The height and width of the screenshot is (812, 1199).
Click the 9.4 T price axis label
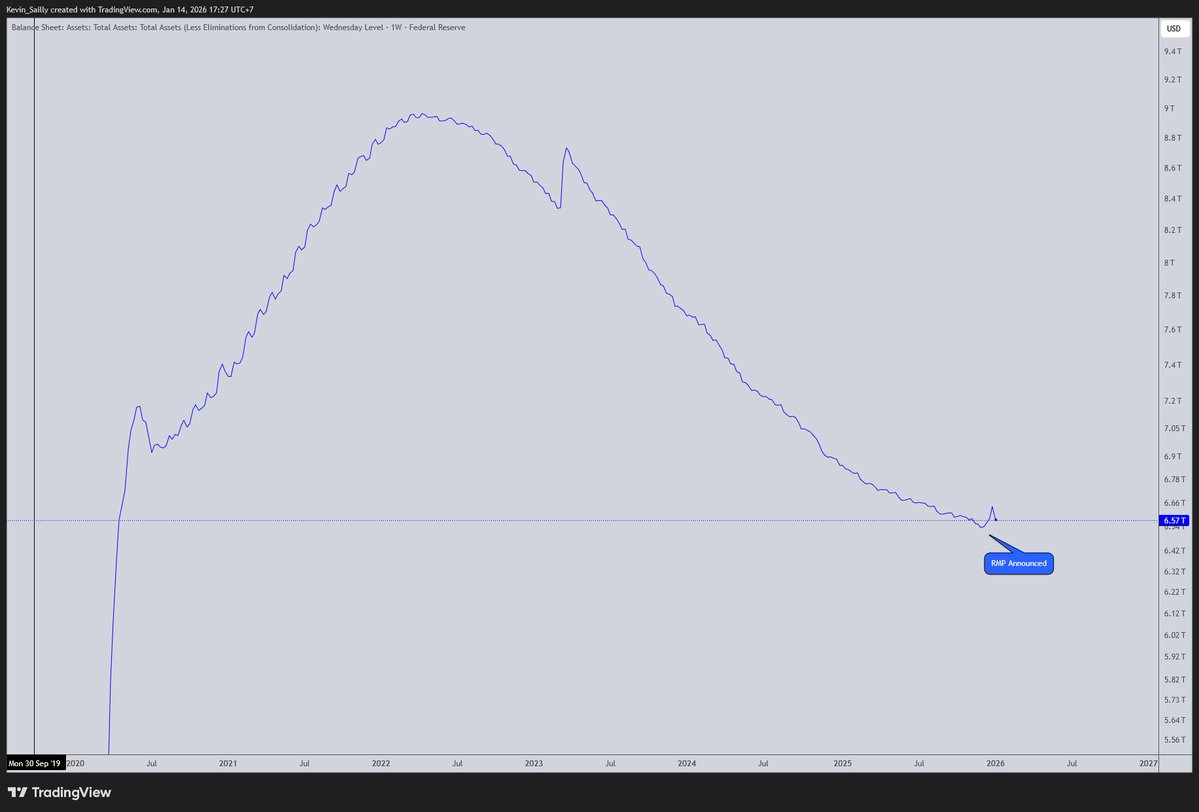click(x=1172, y=51)
